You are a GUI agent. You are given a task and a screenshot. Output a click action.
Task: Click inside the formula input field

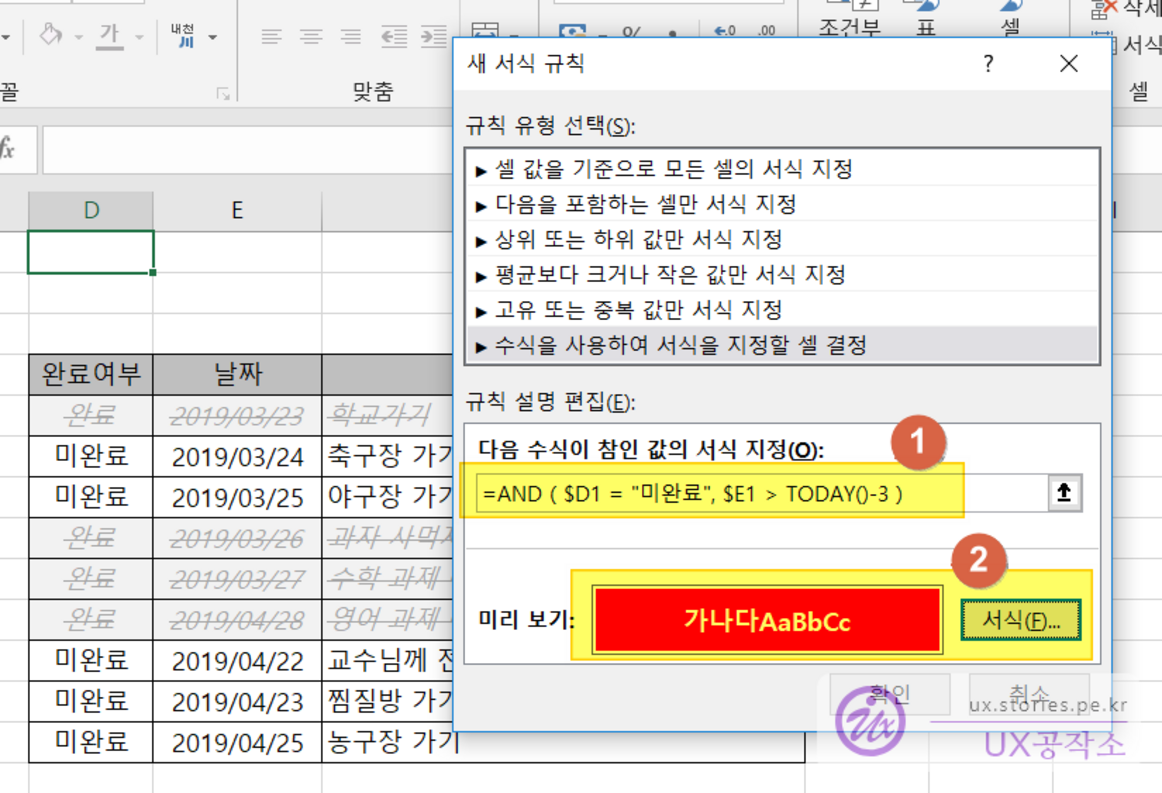click(760, 493)
